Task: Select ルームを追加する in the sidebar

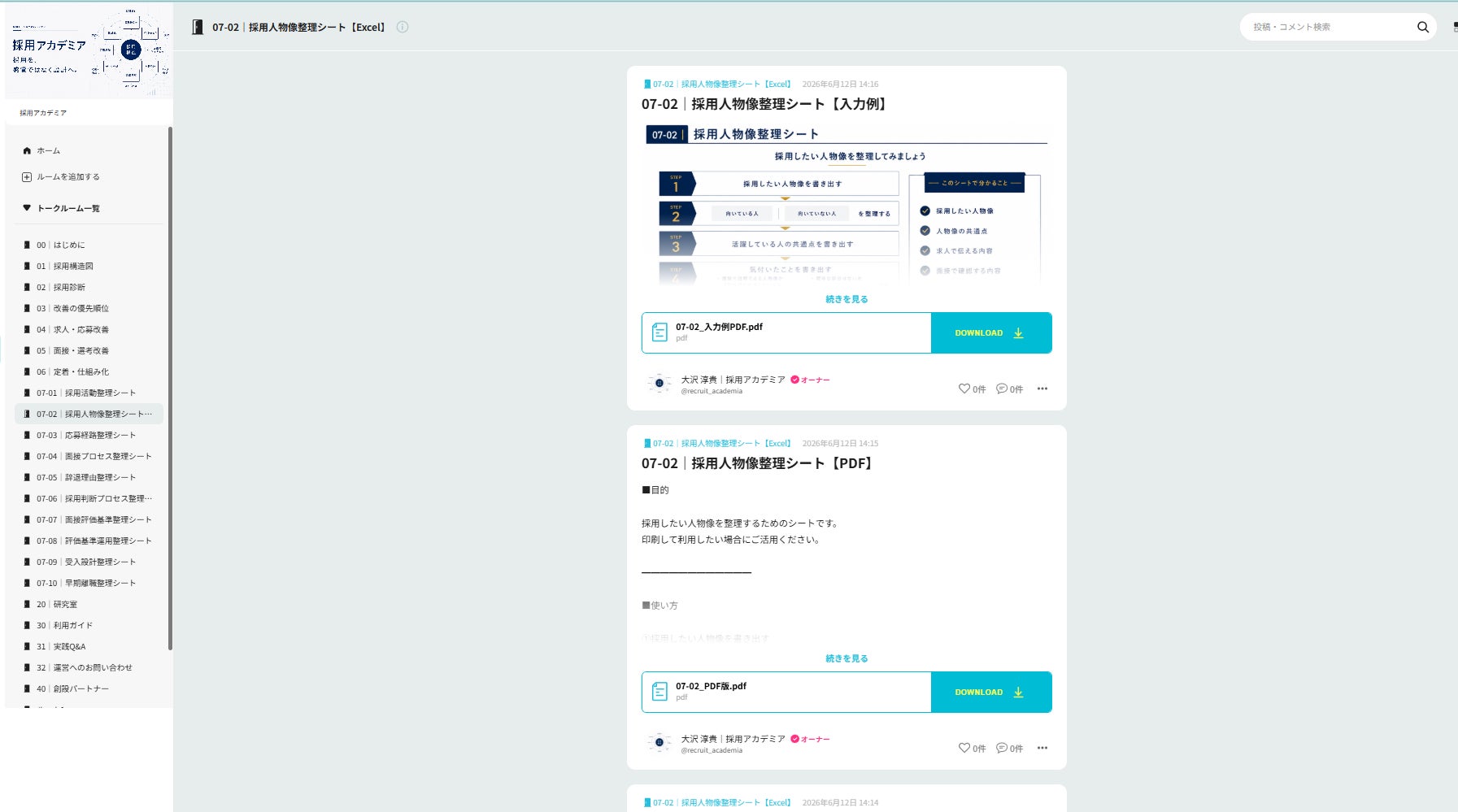Action: [68, 176]
